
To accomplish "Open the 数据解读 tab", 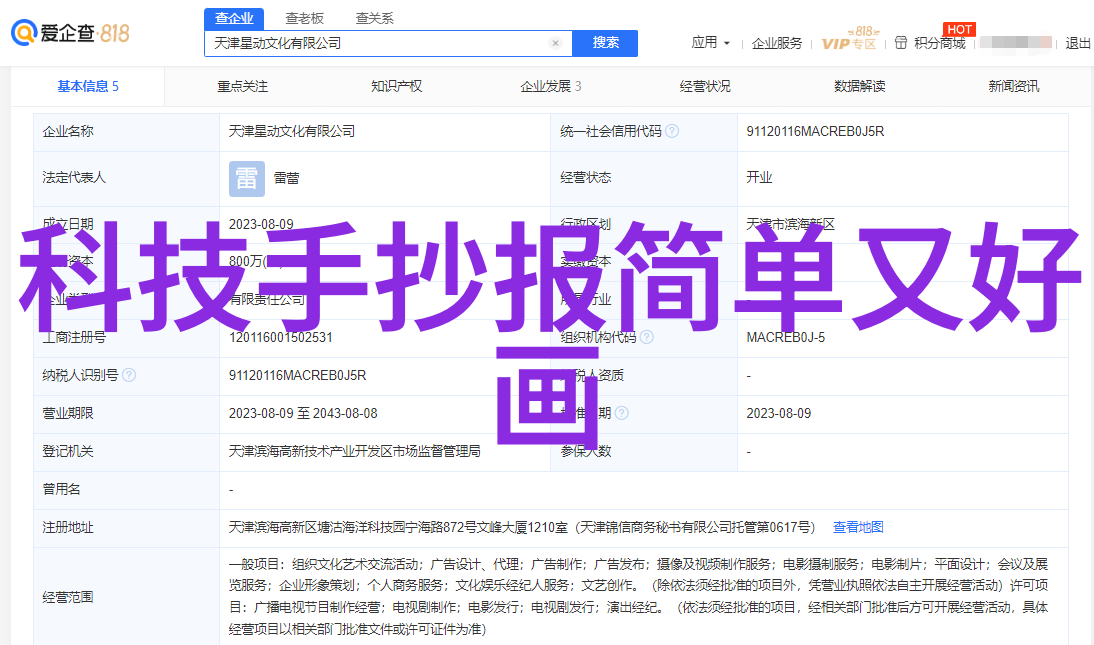I will click(860, 87).
